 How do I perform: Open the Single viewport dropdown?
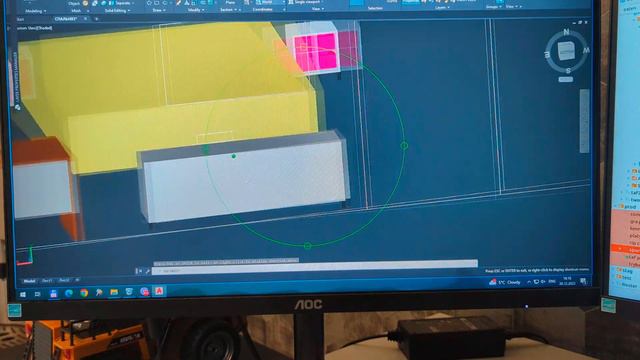tap(306, 2)
